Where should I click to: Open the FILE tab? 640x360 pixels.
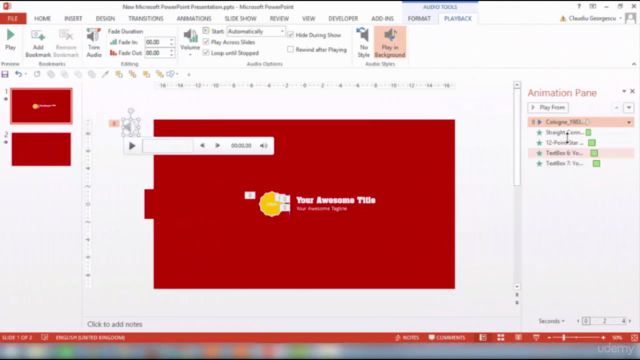coord(13,18)
